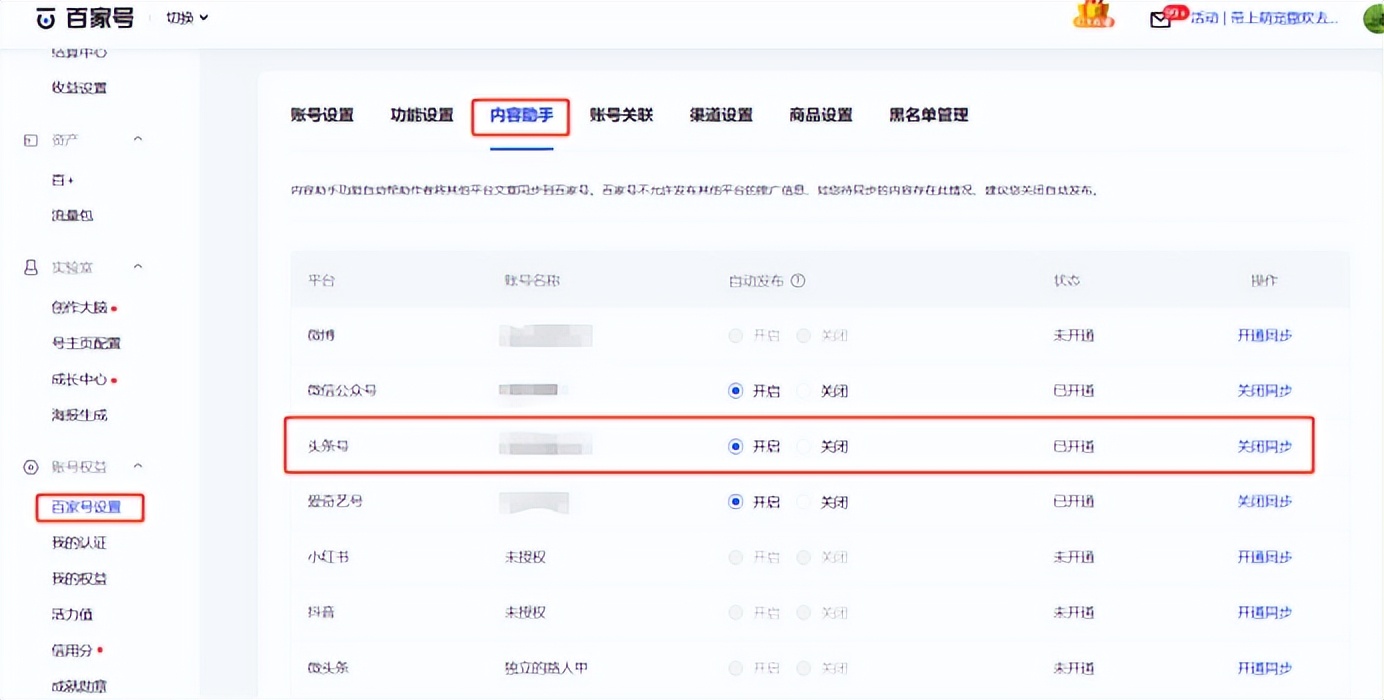
Task: Collapse the 账号权益 sidebar section
Action: click(x=138, y=466)
